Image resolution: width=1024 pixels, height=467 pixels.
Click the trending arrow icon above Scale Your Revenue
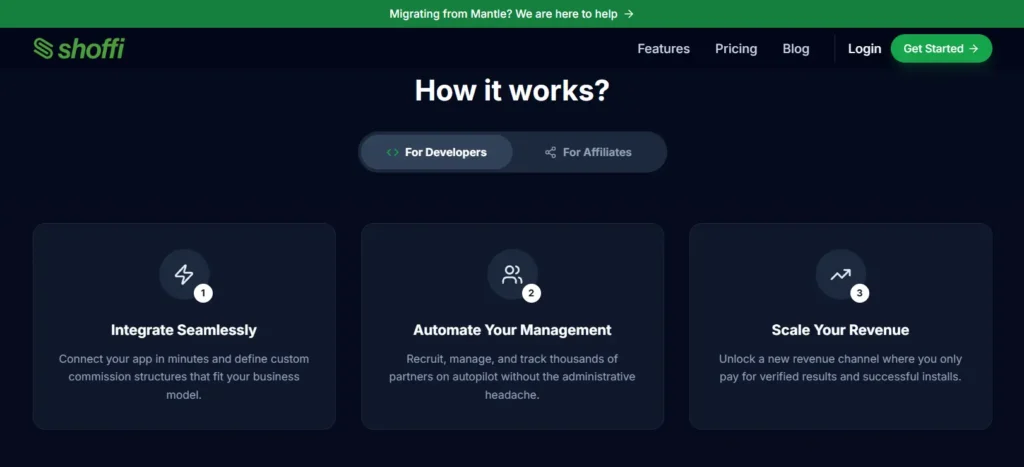840,274
